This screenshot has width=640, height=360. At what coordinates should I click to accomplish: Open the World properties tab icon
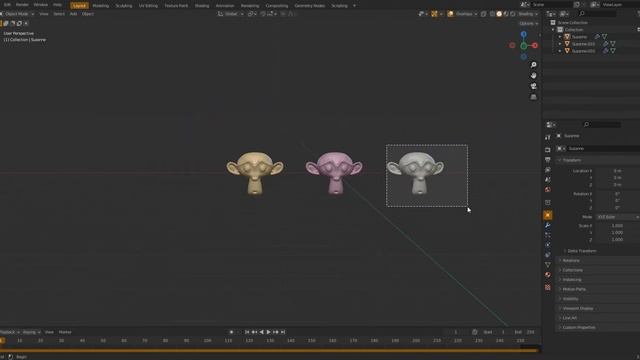coord(548,189)
